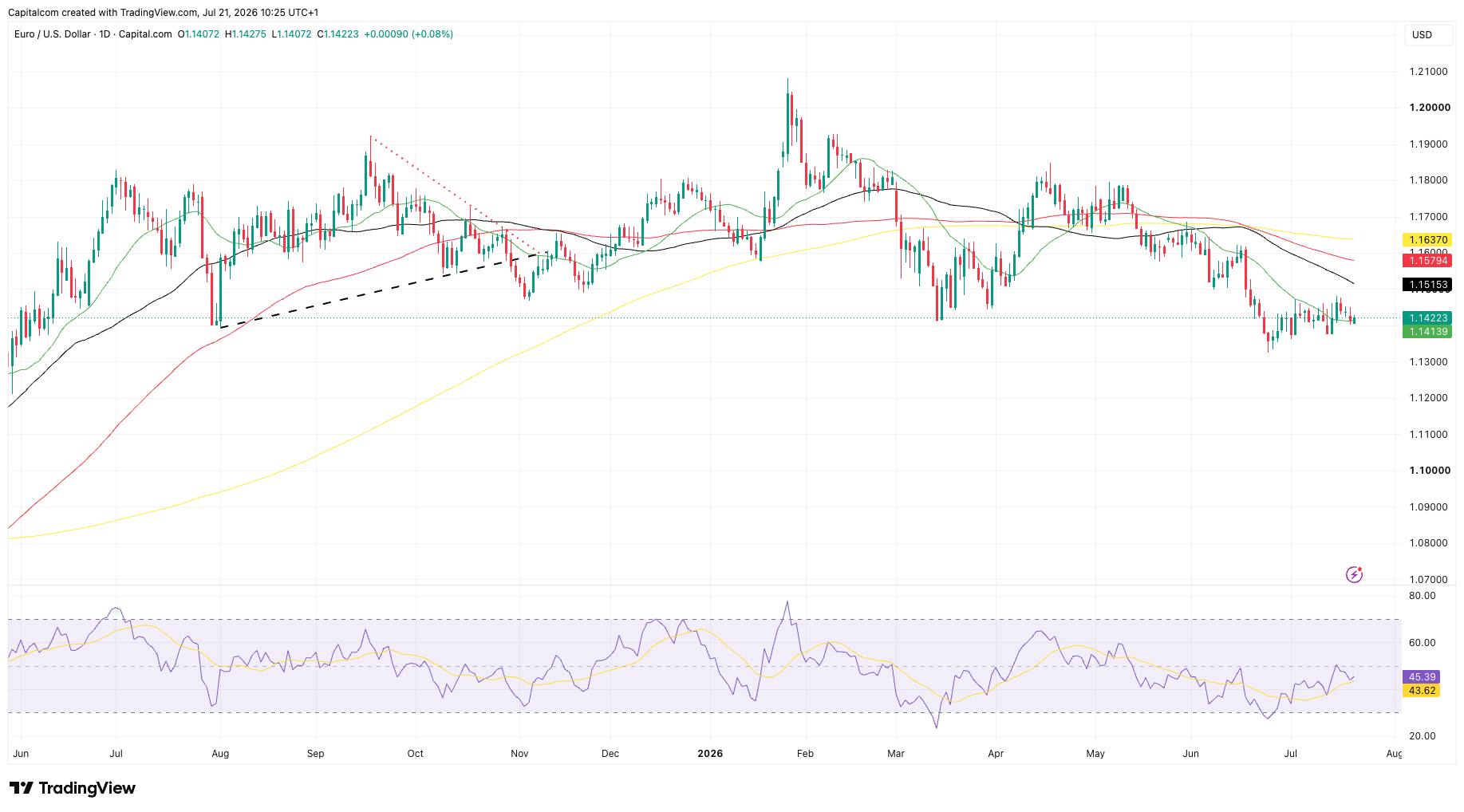Click the purple lightning replay icon
Image resolution: width=1464 pixels, height=812 pixels.
[1354, 574]
